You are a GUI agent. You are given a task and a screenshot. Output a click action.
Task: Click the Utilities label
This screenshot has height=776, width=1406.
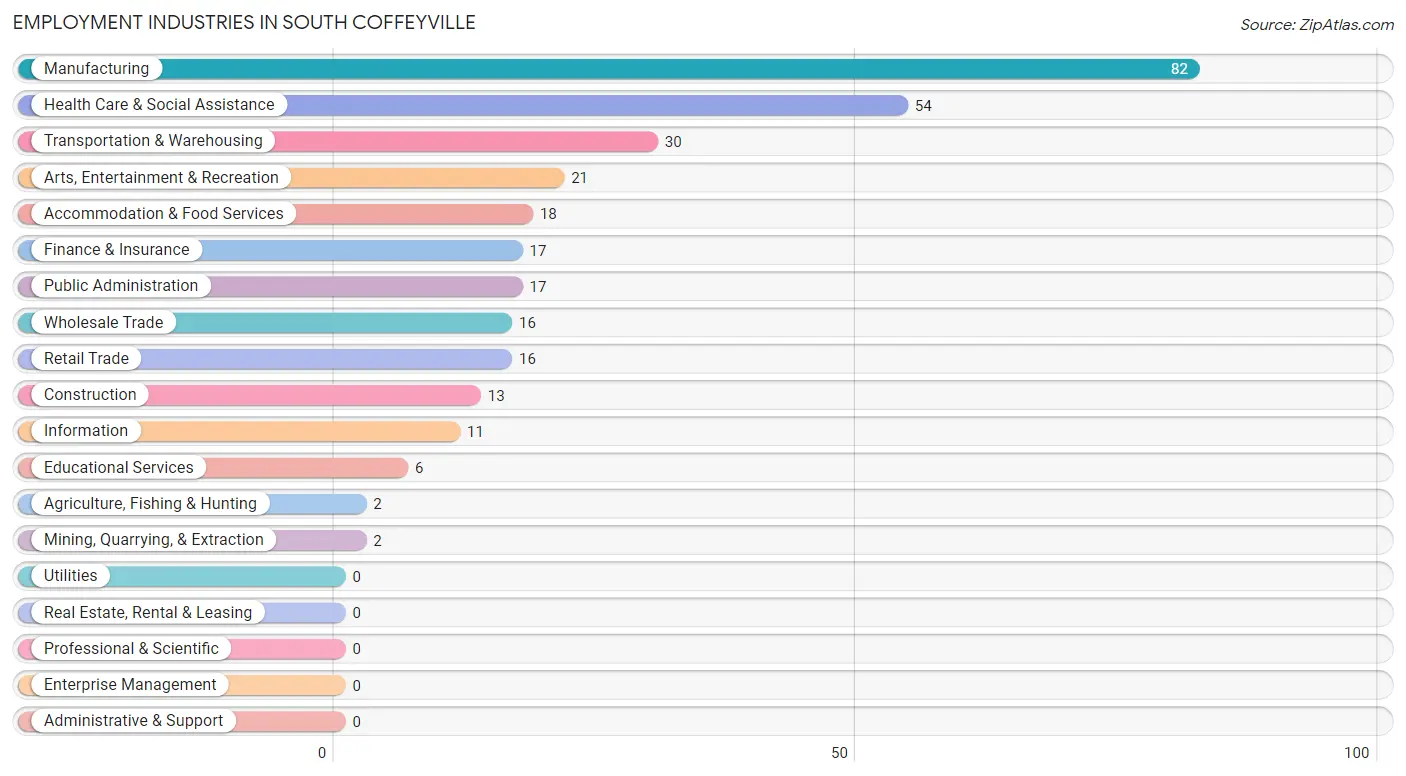point(71,576)
